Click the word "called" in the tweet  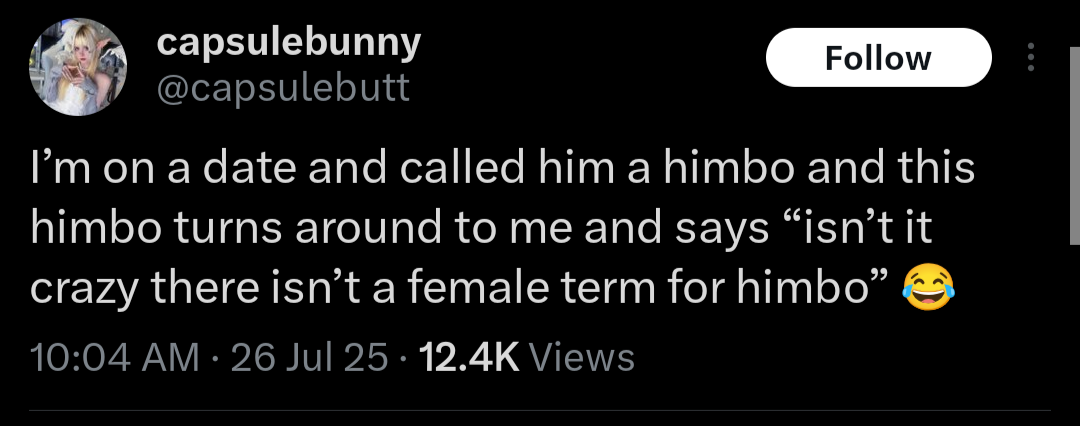pyautogui.click(x=472, y=169)
